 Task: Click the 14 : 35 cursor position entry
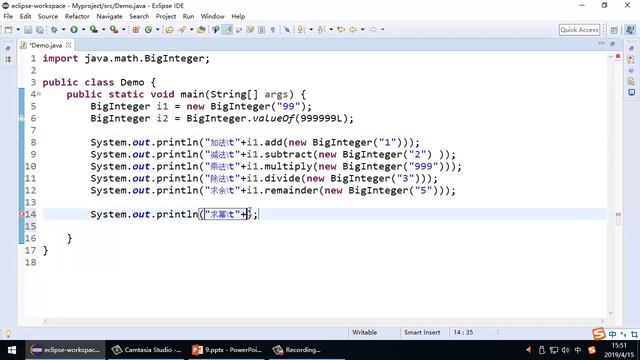pos(463,333)
